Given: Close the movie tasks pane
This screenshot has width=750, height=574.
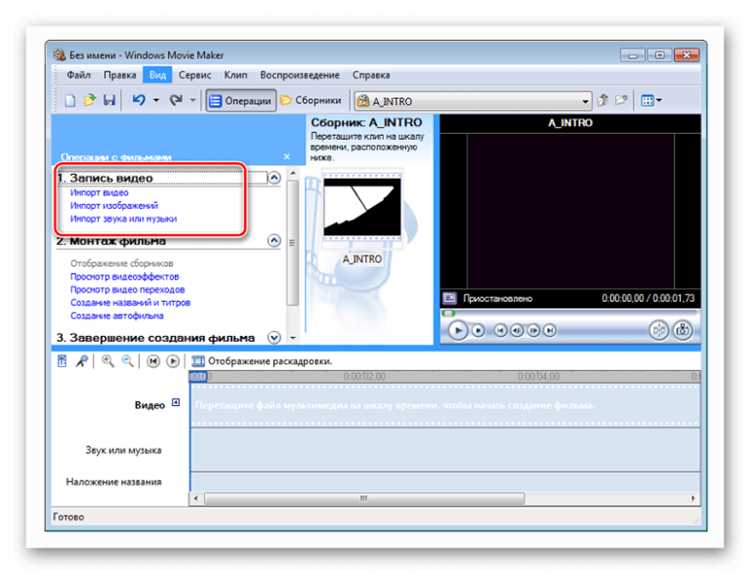Looking at the screenshot, I should tap(287, 156).
